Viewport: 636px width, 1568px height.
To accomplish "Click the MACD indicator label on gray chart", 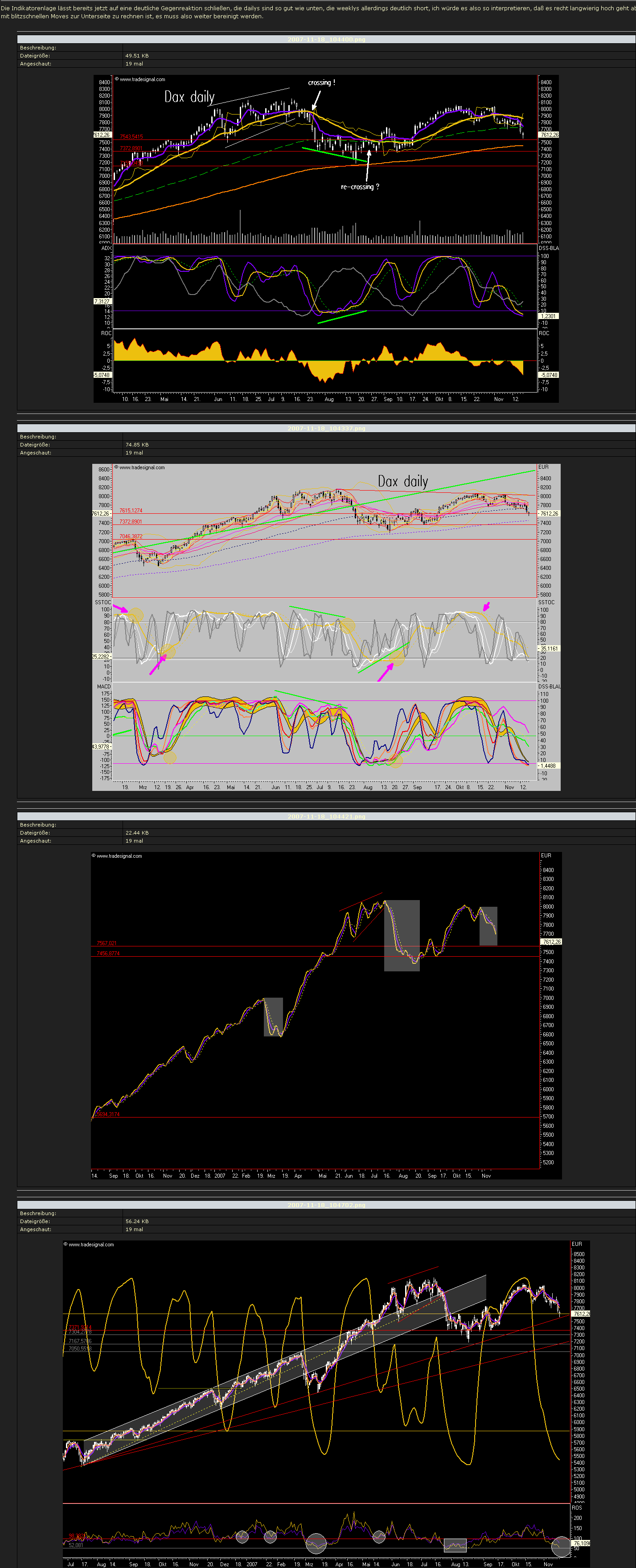I will 103,687.
